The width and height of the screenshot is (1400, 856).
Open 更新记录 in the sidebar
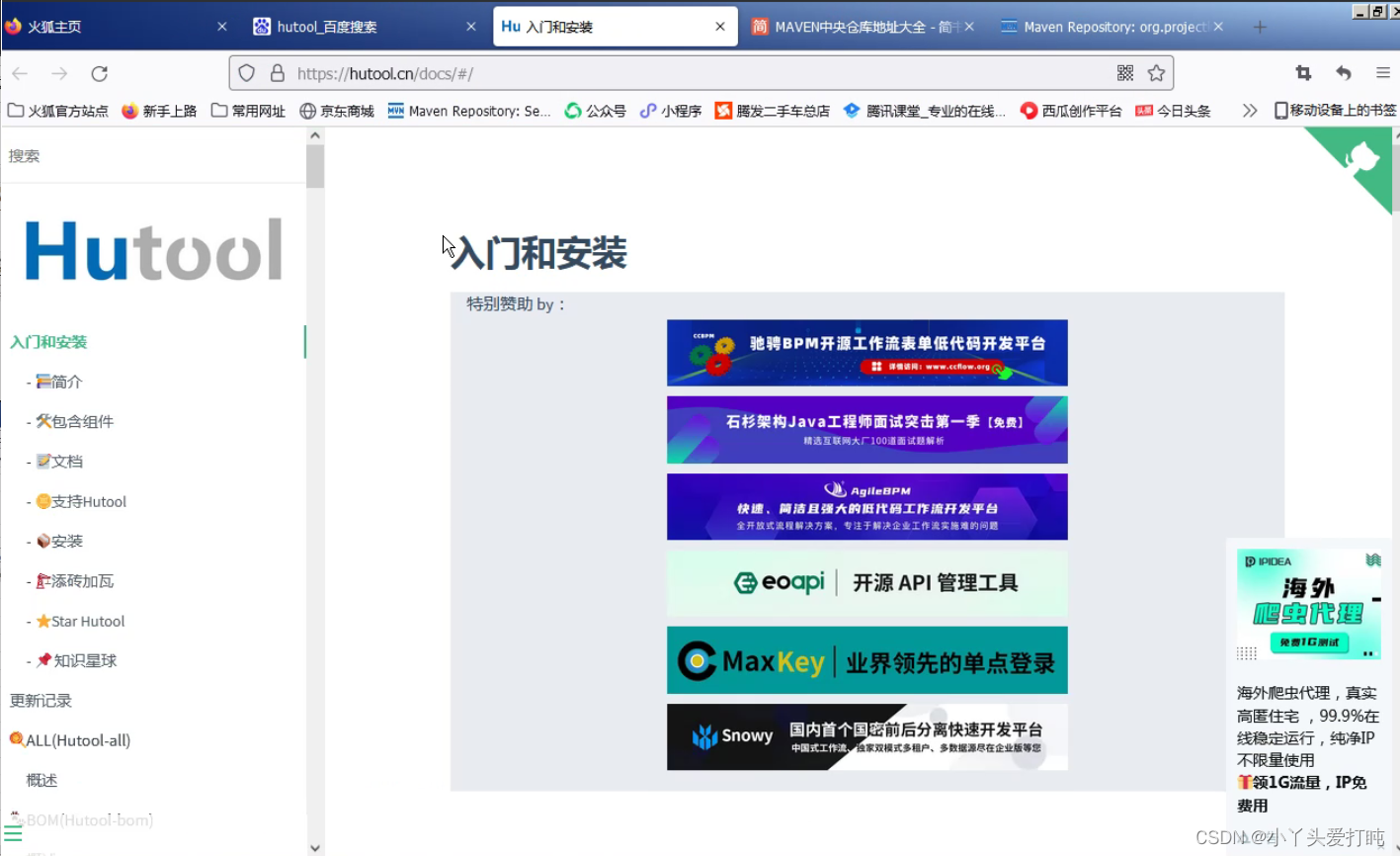pos(41,701)
